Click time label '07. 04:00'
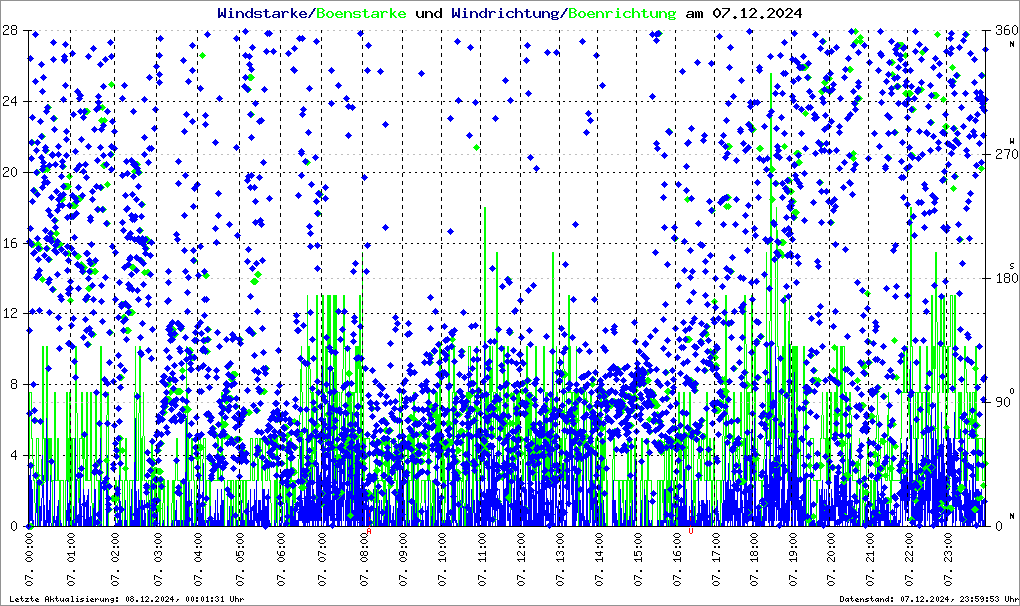Screen dimensions: 1020x606 (198, 559)
